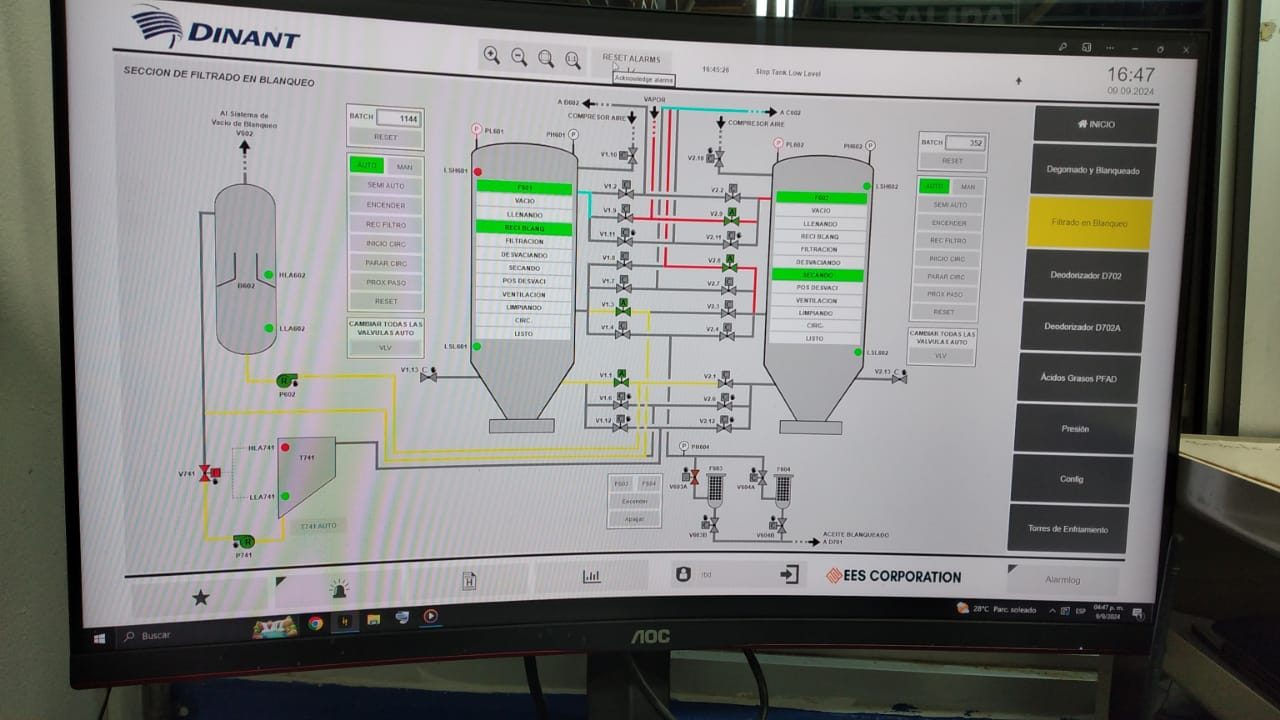Click the batch number field showing 1144
The width and height of the screenshot is (1280, 720).
[398, 118]
